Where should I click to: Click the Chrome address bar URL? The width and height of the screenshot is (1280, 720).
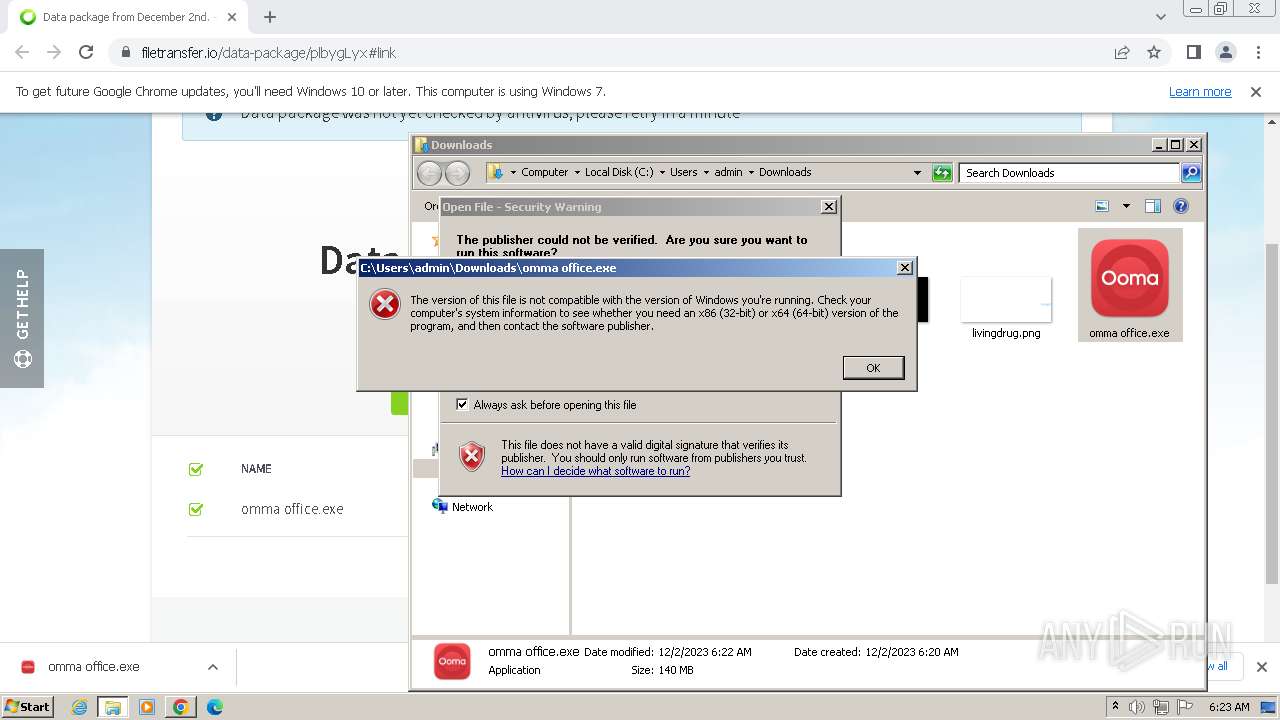click(x=269, y=52)
